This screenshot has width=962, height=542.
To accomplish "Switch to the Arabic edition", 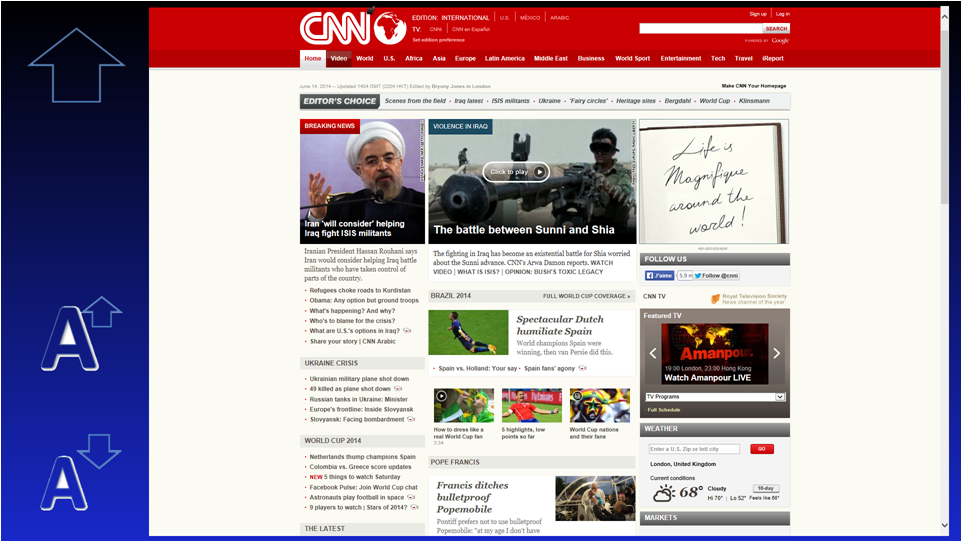I will pyautogui.click(x=560, y=18).
